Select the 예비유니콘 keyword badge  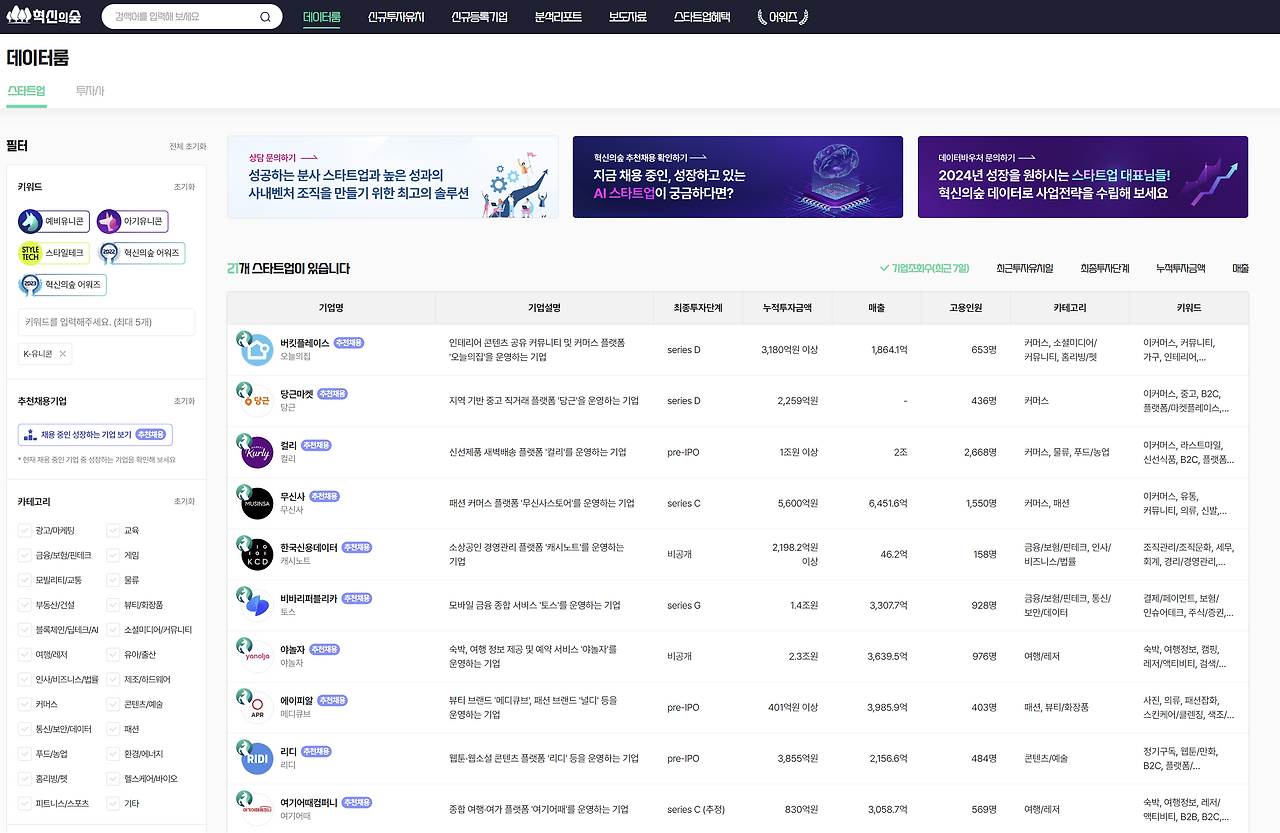[x=54, y=221]
